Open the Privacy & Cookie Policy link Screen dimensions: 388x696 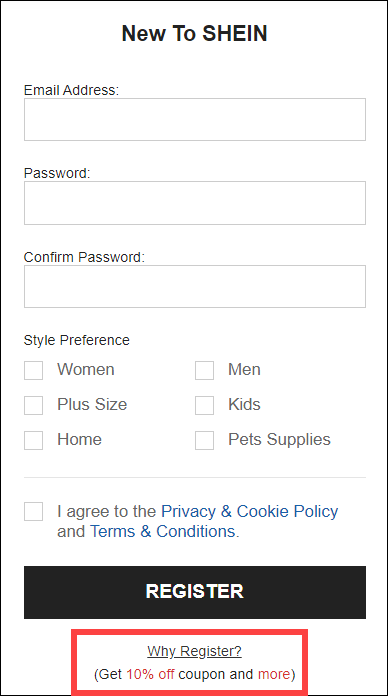click(x=249, y=511)
